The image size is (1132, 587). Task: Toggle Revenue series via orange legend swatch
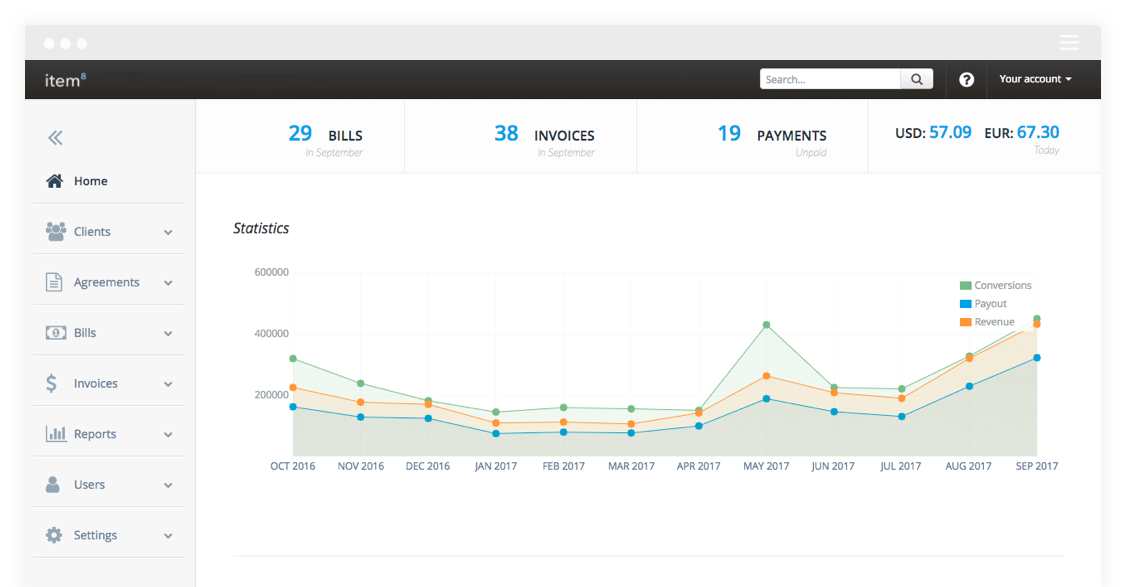point(965,321)
